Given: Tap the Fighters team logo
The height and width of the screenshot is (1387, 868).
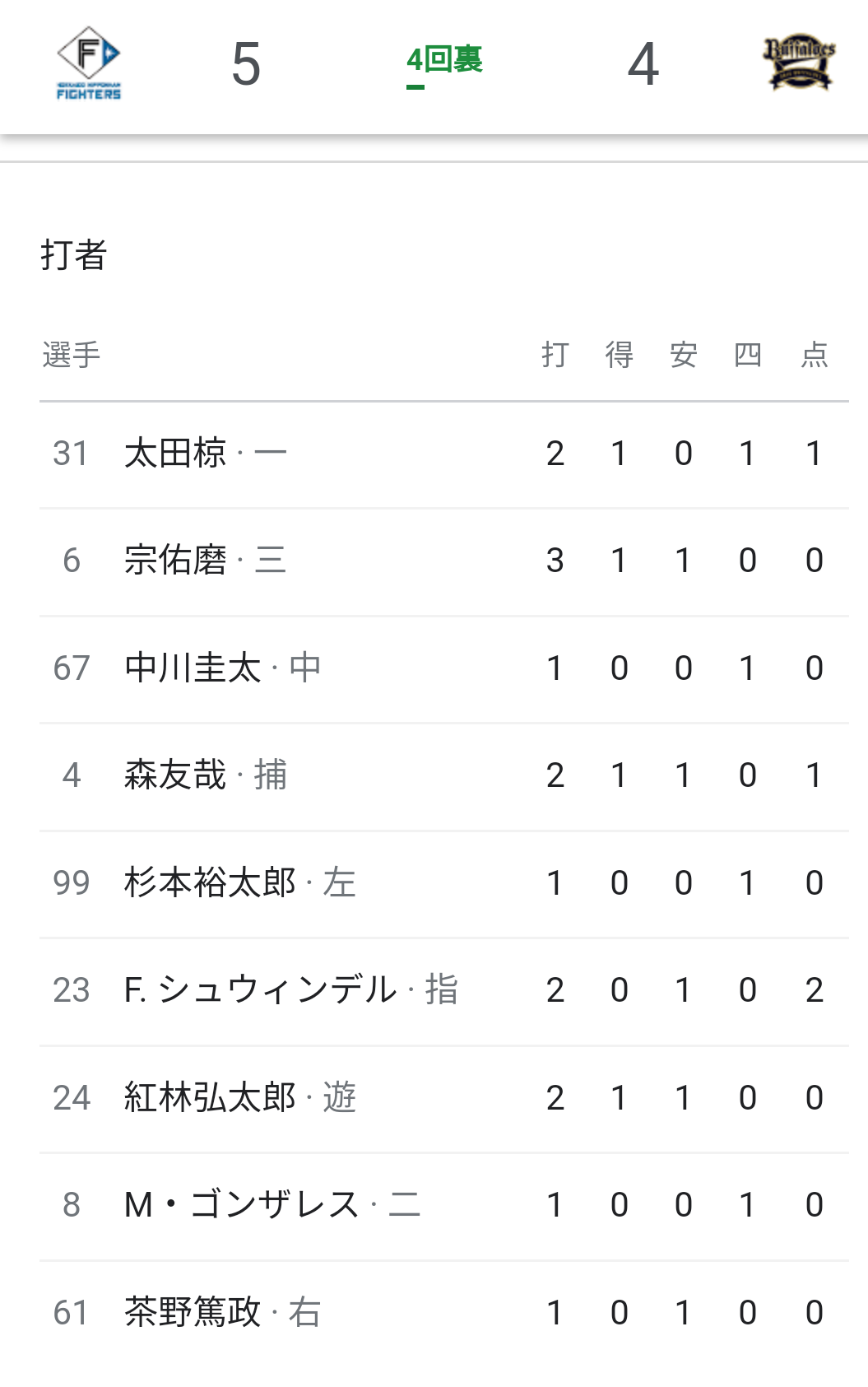Looking at the screenshot, I should click(89, 63).
